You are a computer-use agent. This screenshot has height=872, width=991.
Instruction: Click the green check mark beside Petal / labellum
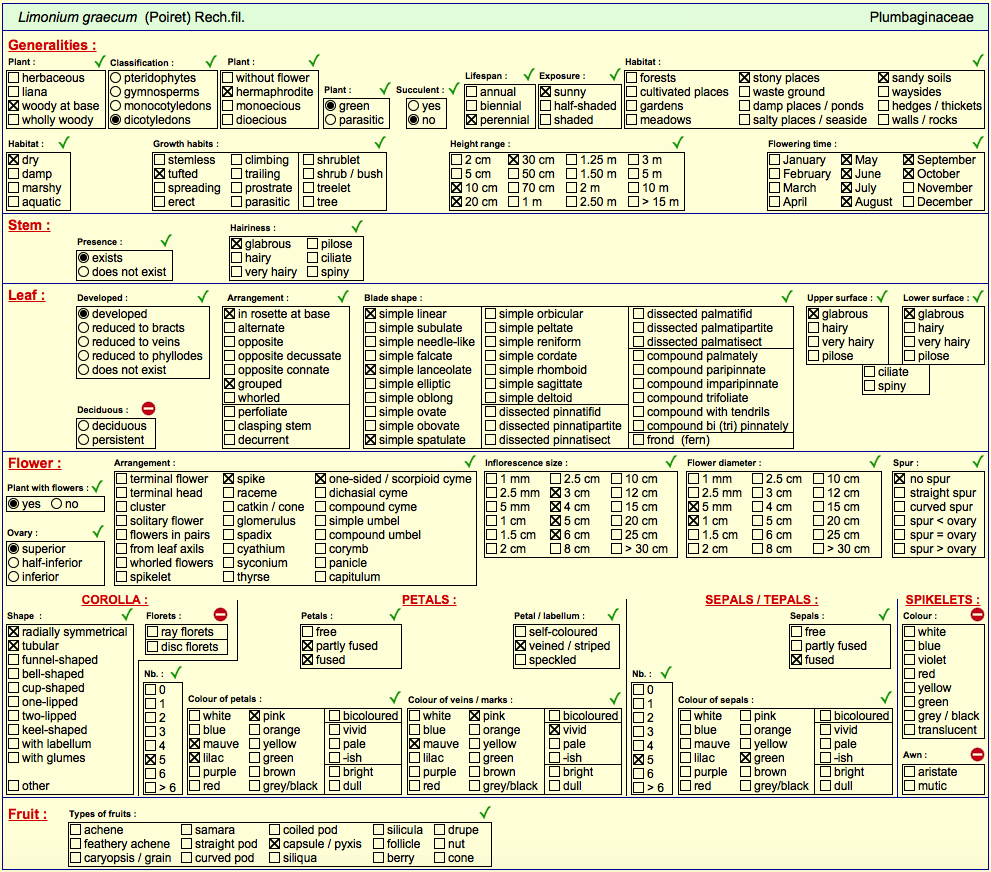612,614
